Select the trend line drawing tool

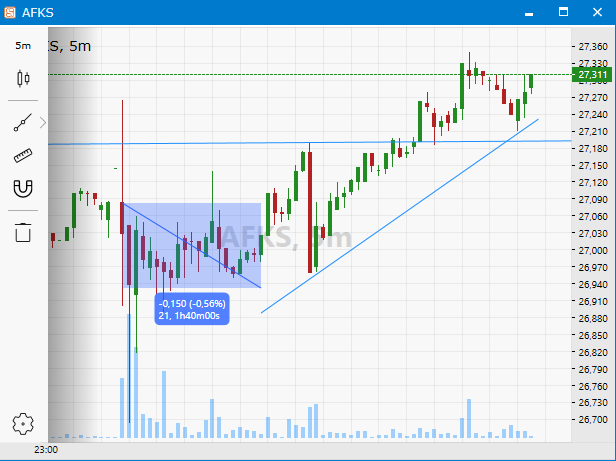[x=22, y=122]
